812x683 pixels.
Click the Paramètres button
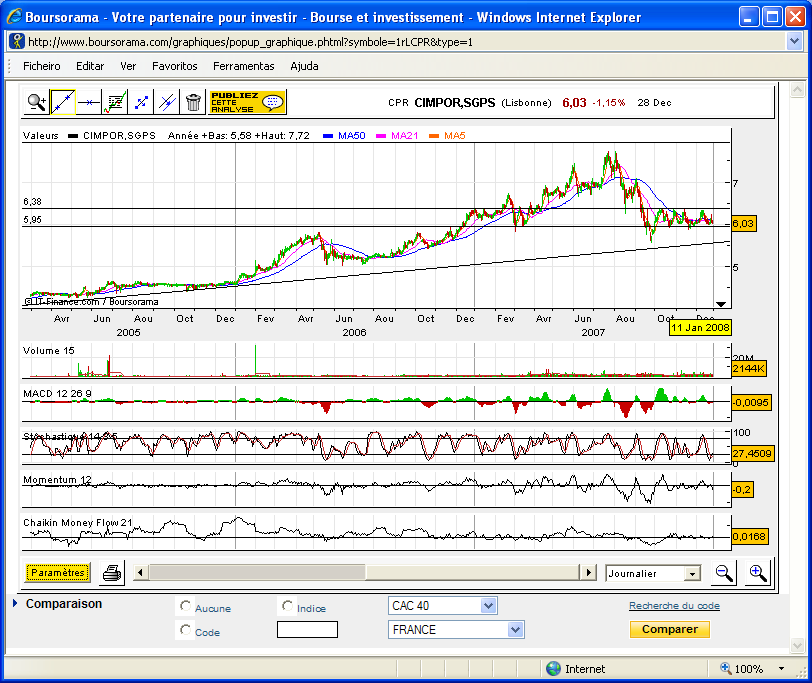click(x=57, y=572)
